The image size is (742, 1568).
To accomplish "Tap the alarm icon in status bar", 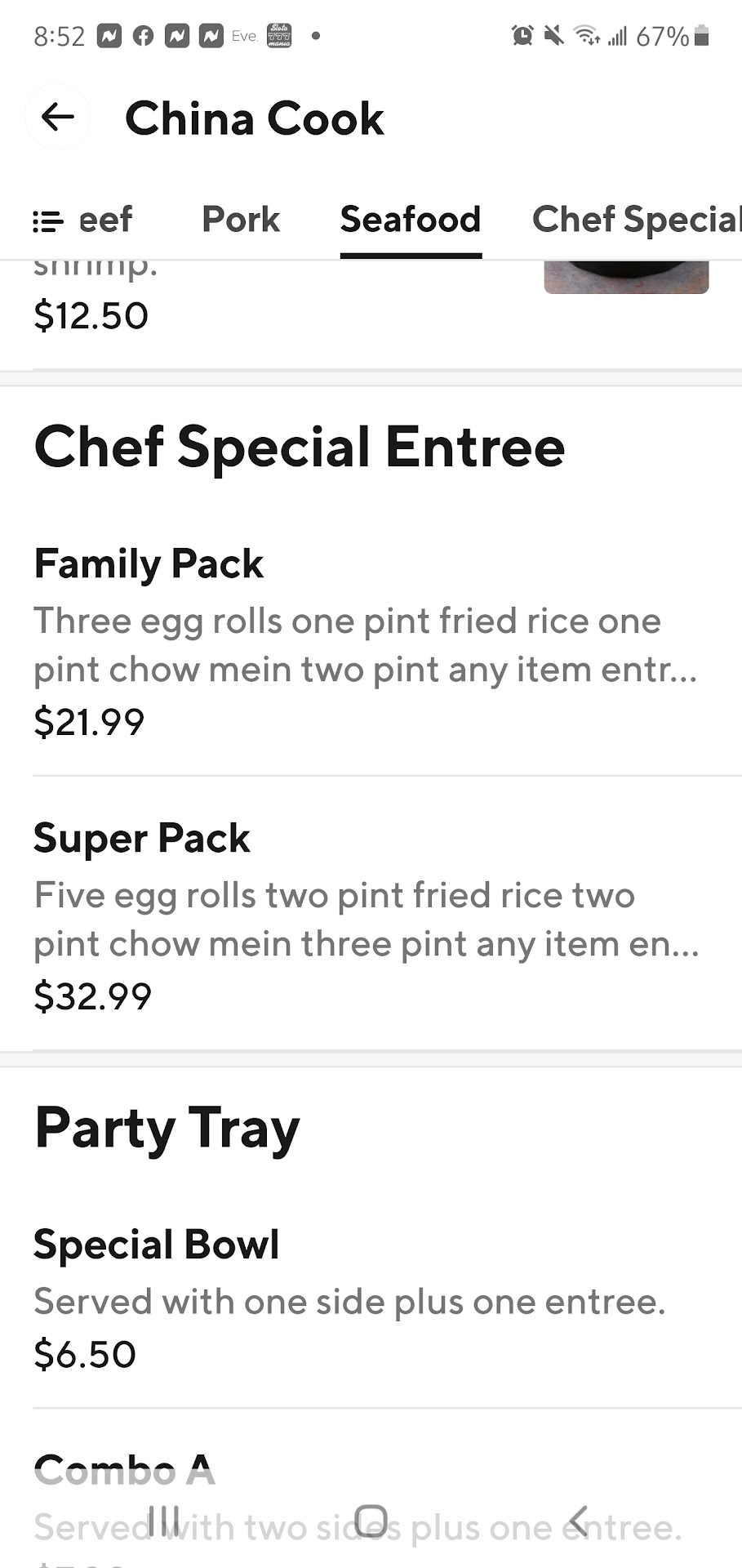I will point(522,35).
